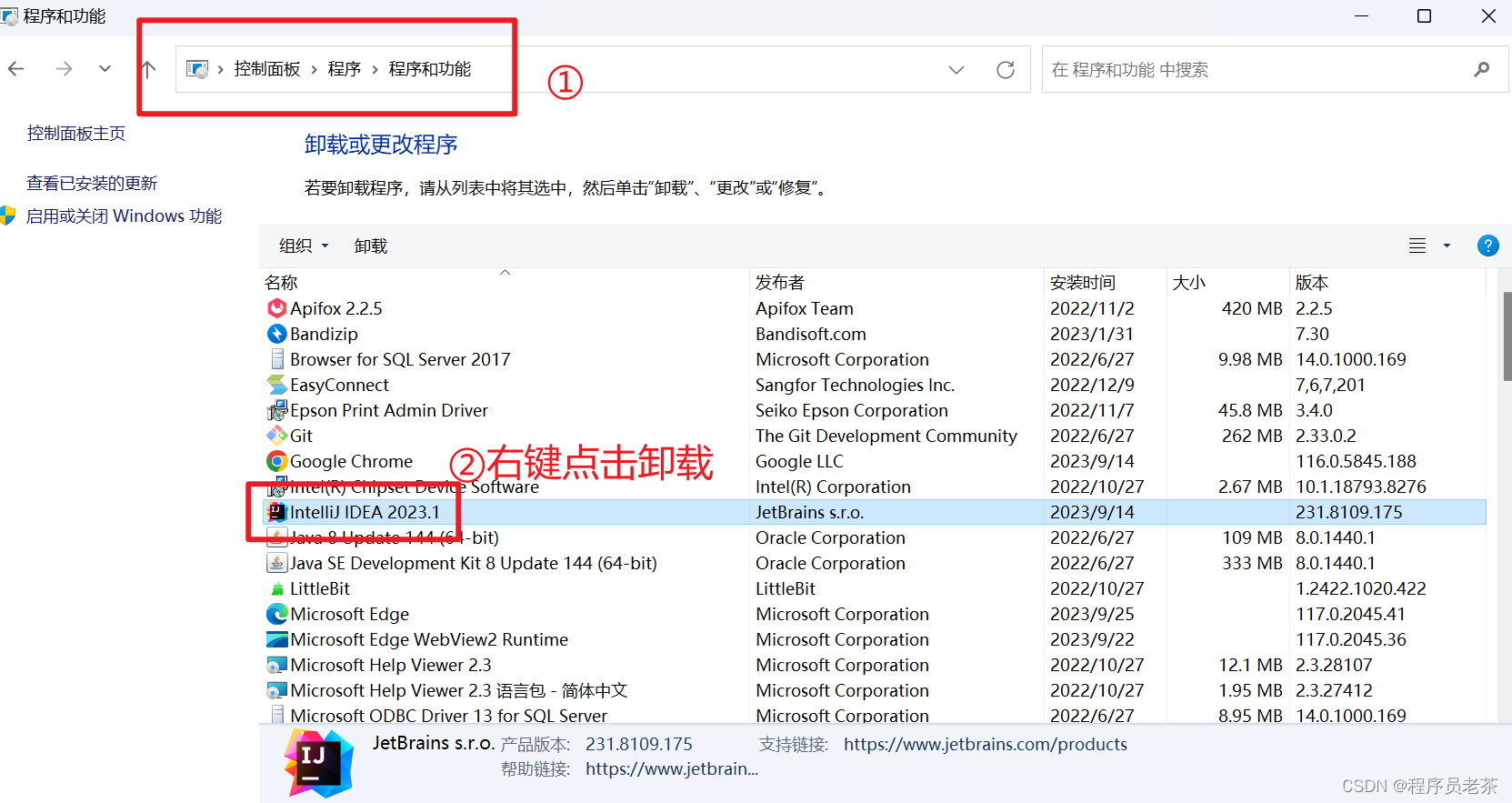Expand more view options arrow

click(1447, 246)
